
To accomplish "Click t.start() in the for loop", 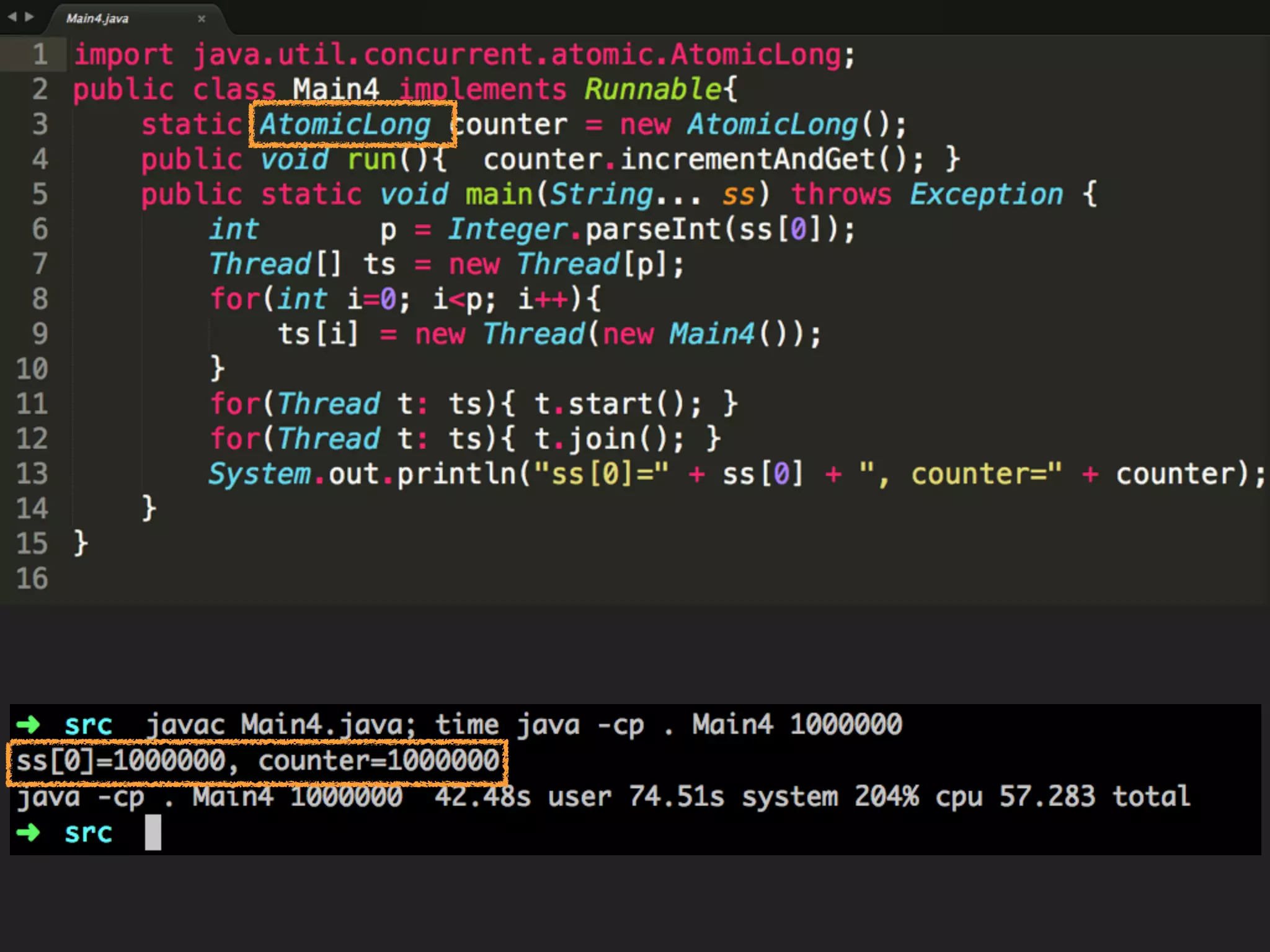I will (x=610, y=404).
